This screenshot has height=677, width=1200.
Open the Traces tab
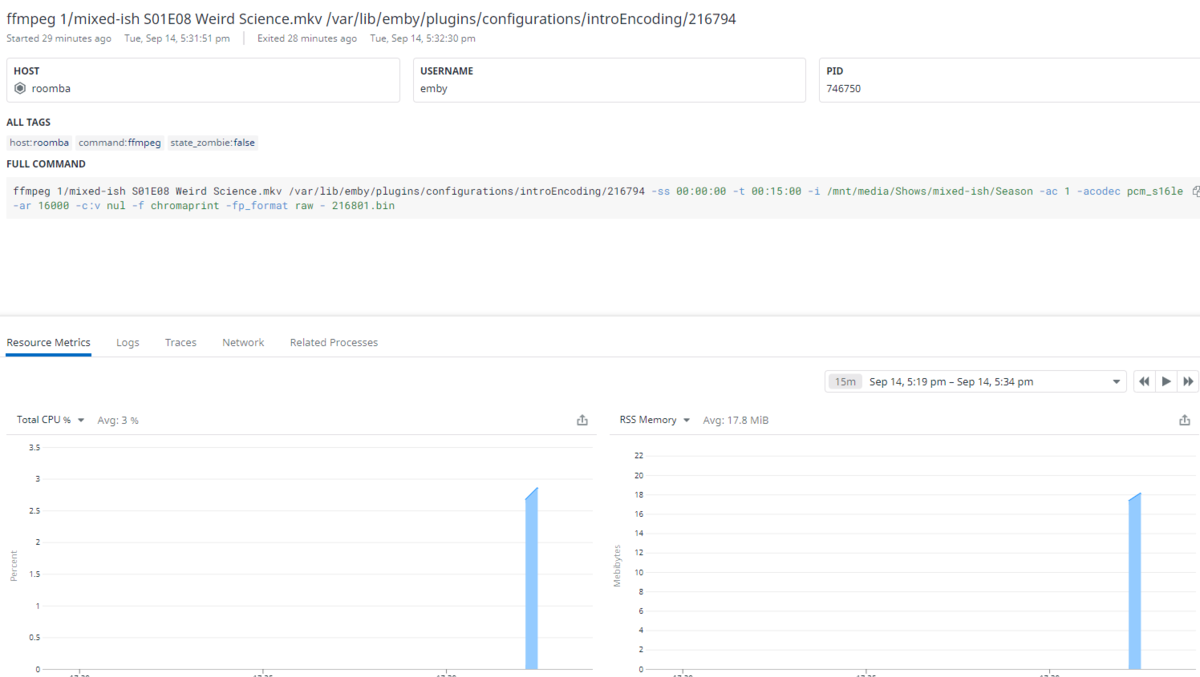point(181,342)
